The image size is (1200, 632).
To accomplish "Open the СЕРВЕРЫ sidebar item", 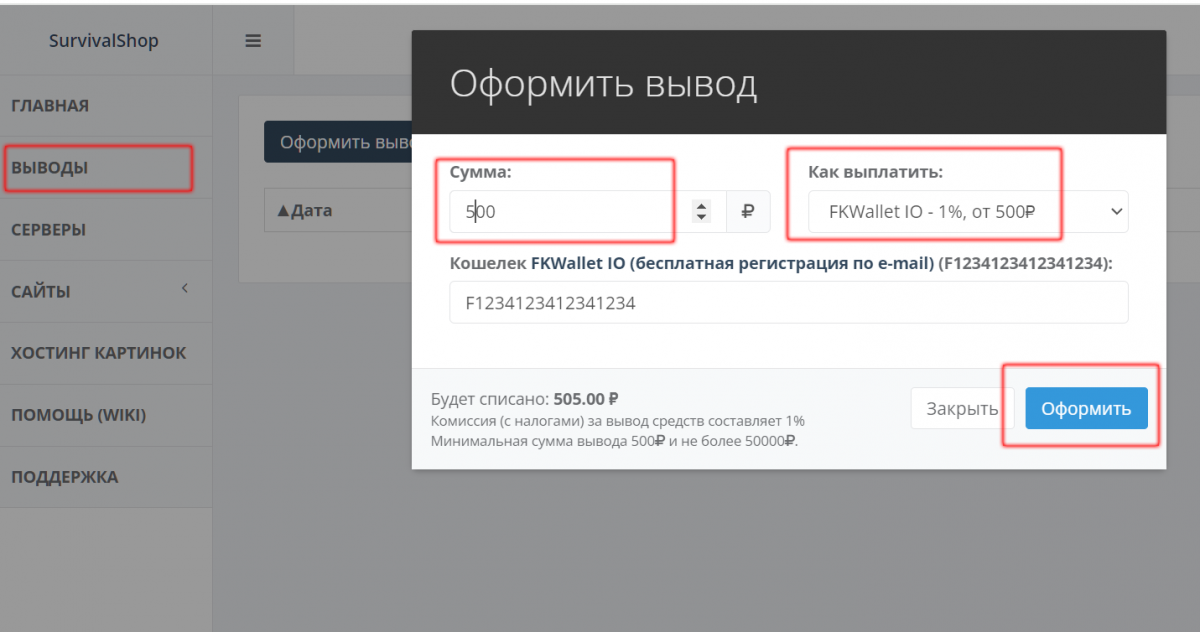I will (49, 230).
